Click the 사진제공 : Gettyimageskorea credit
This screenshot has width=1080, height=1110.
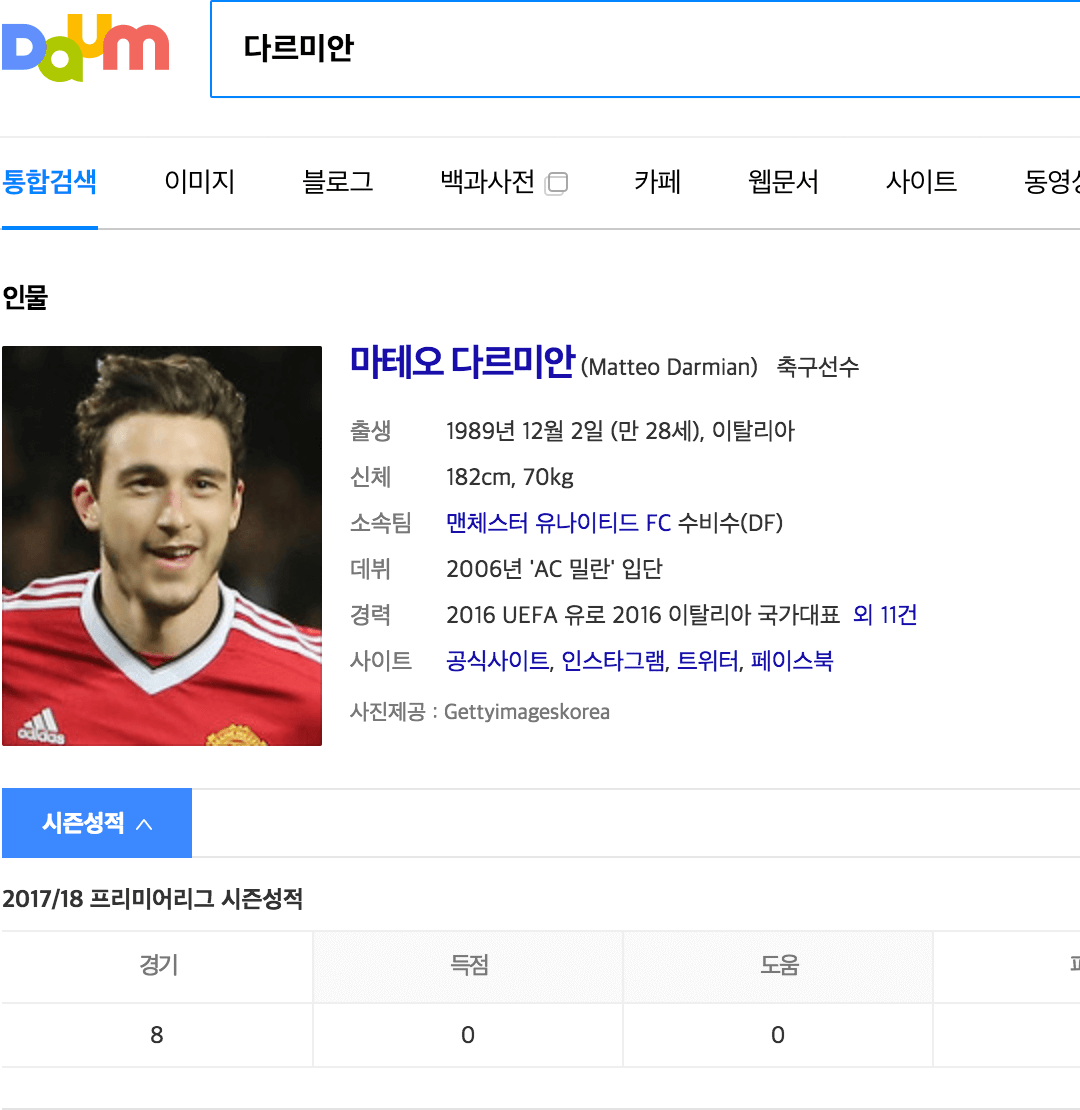(480, 711)
